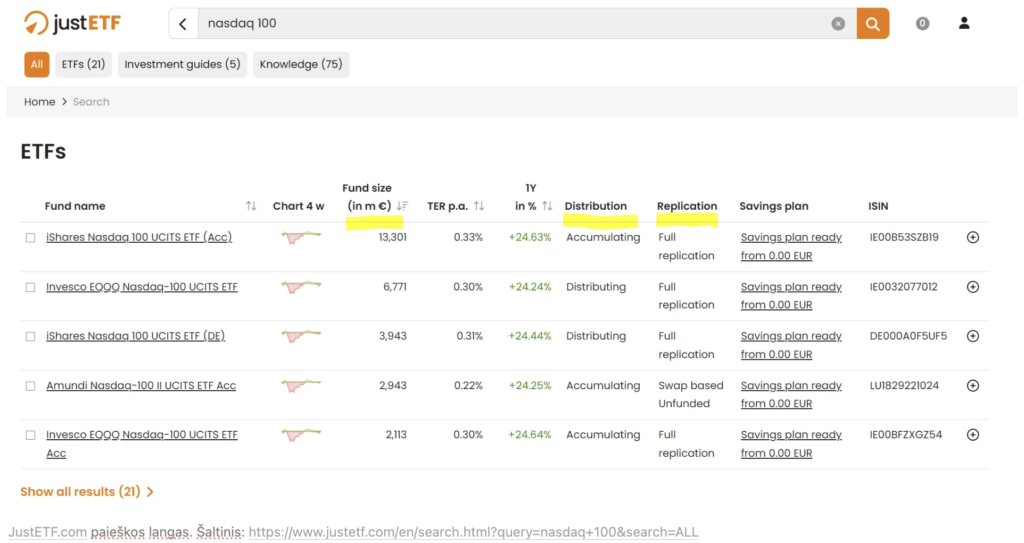Click the back arrow beside search field

183,24
